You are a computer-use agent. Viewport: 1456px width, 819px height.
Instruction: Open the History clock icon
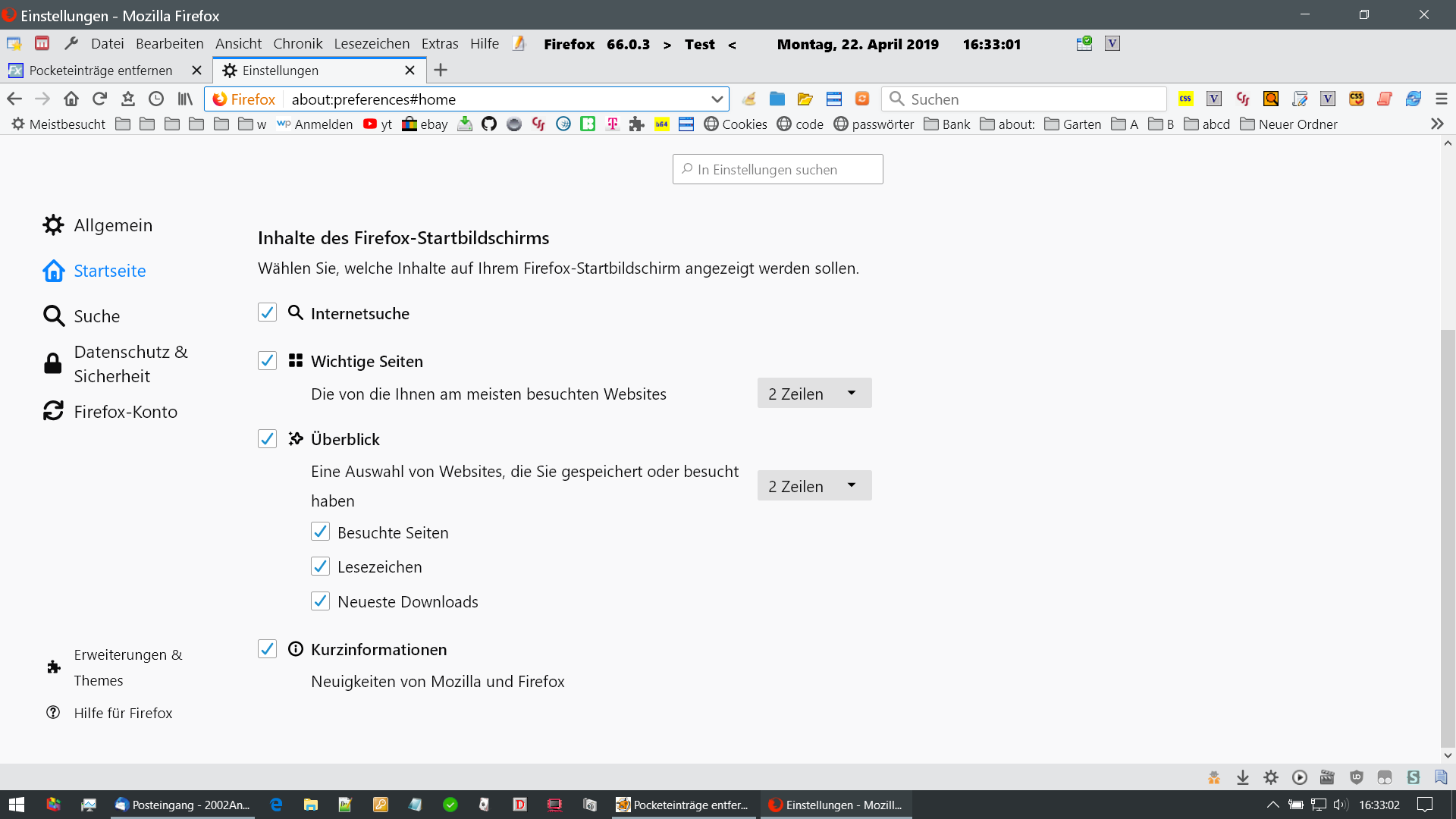click(156, 99)
